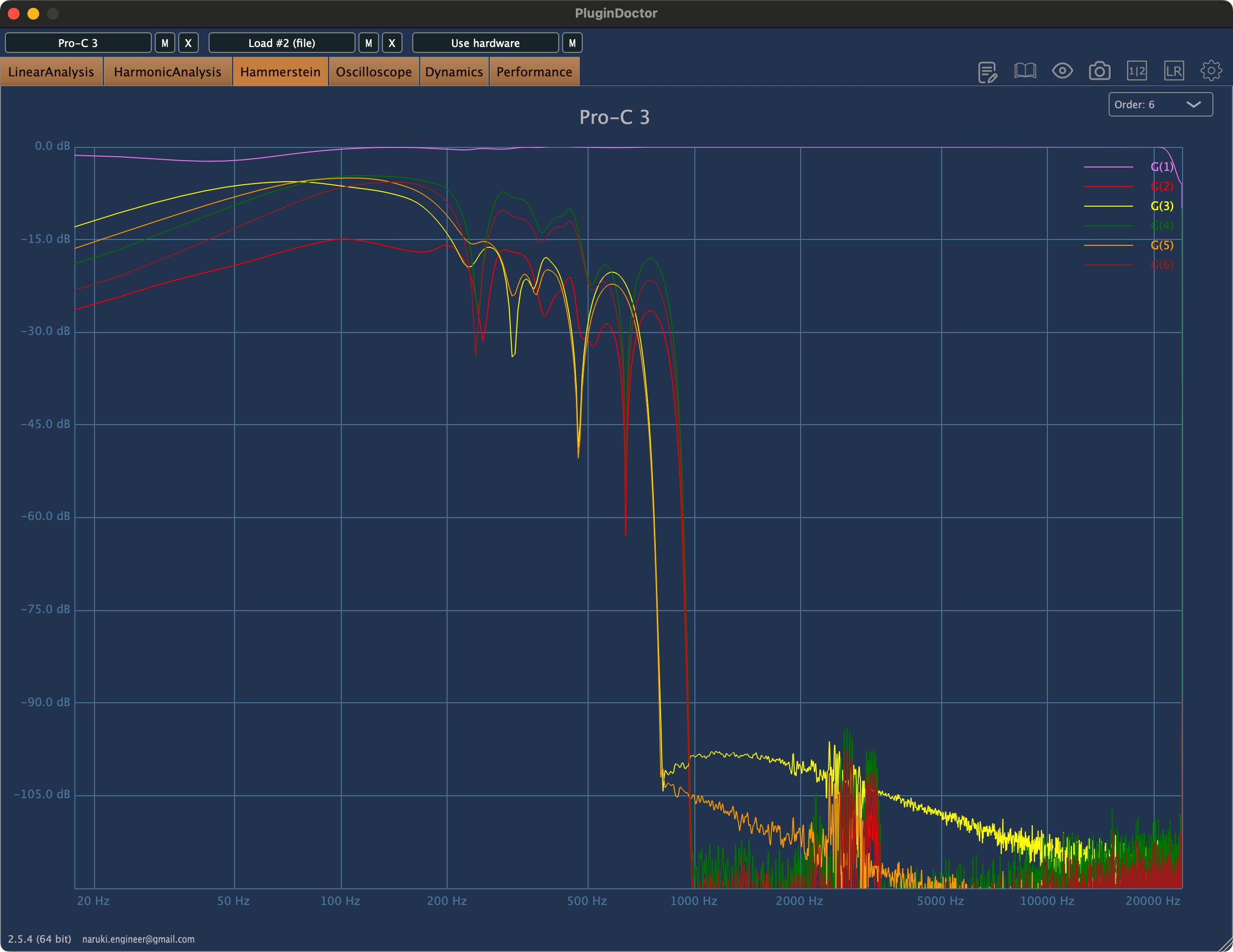Screen dimensions: 1233x952
Task: Toggle M button next to Pro-C 3
Action: (x=165, y=43)
